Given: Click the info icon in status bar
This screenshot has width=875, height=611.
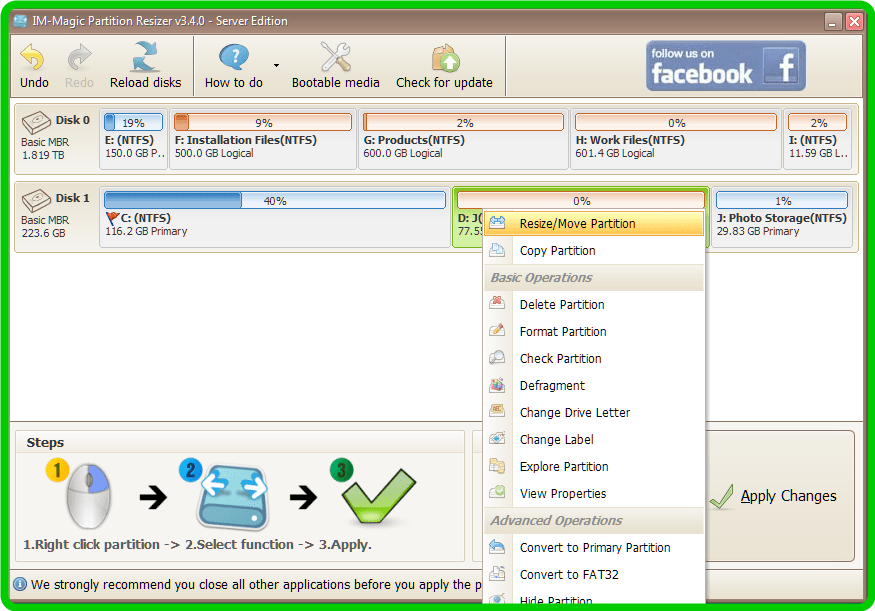Looking at the screenshot, I should [x=20, y=584].
